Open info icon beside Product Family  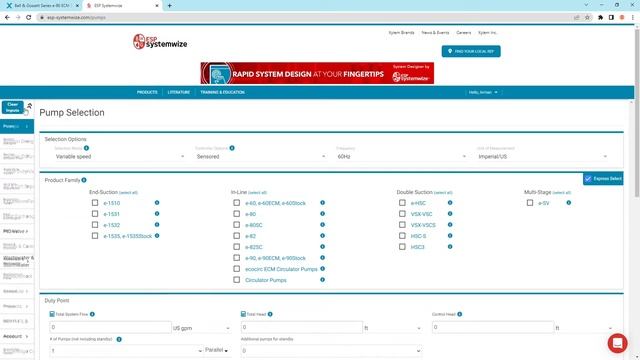pyautogui.click(x=84, y=180)
